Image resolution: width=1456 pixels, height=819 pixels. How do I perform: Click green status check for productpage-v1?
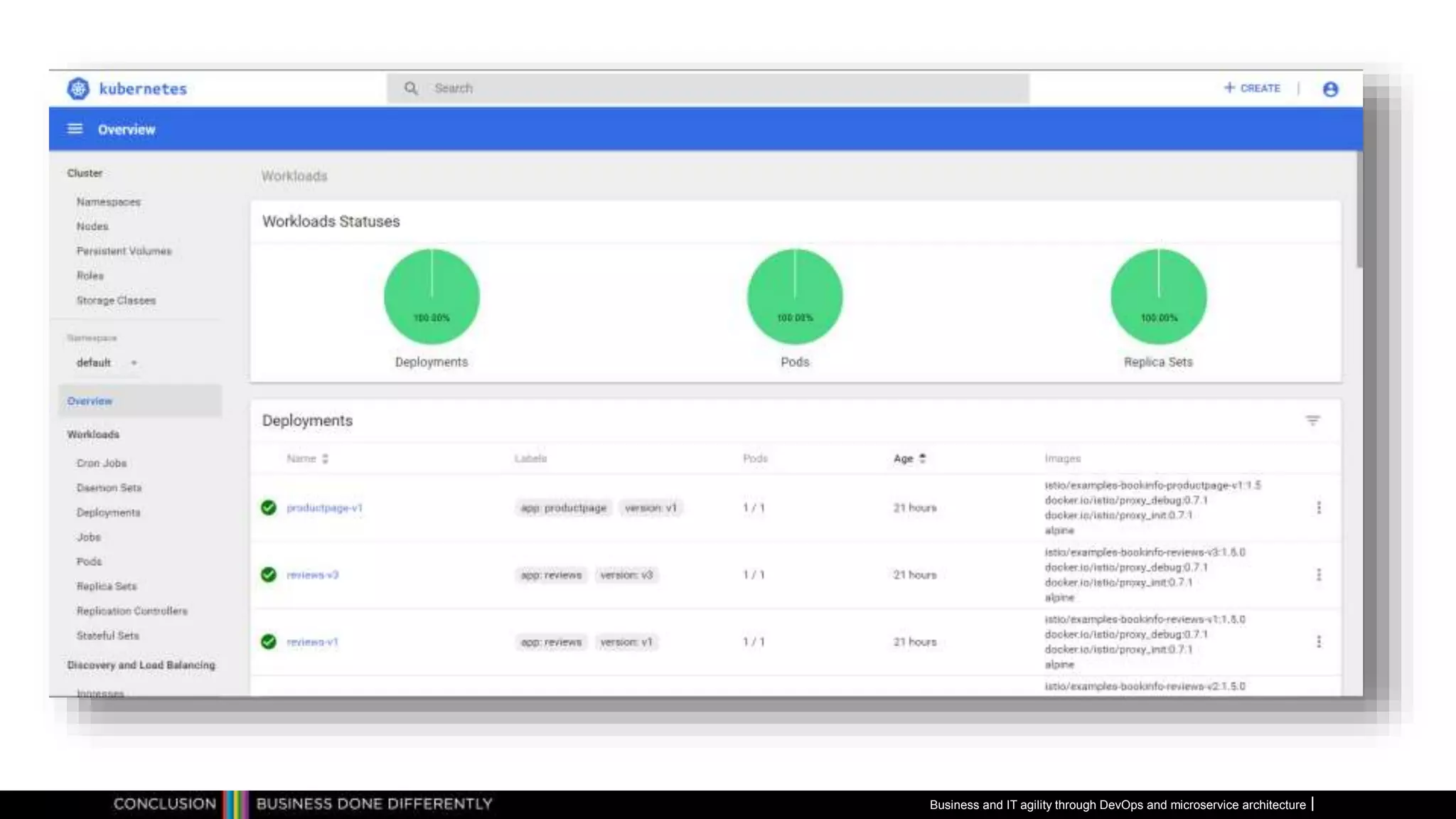(268, 508)
